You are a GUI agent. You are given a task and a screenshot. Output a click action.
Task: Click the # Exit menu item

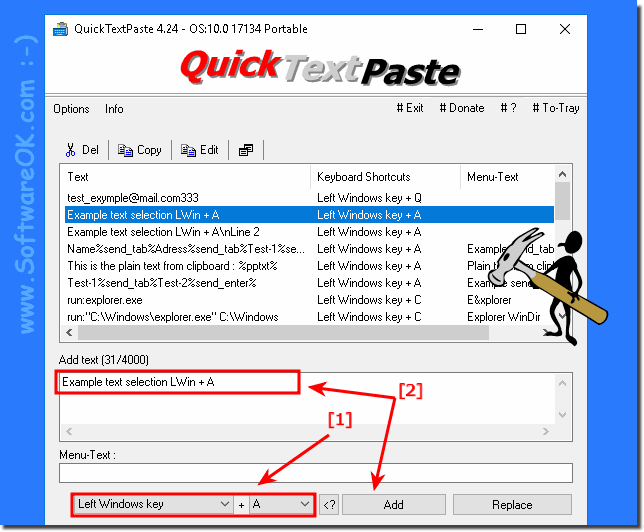tap(410, 108)
